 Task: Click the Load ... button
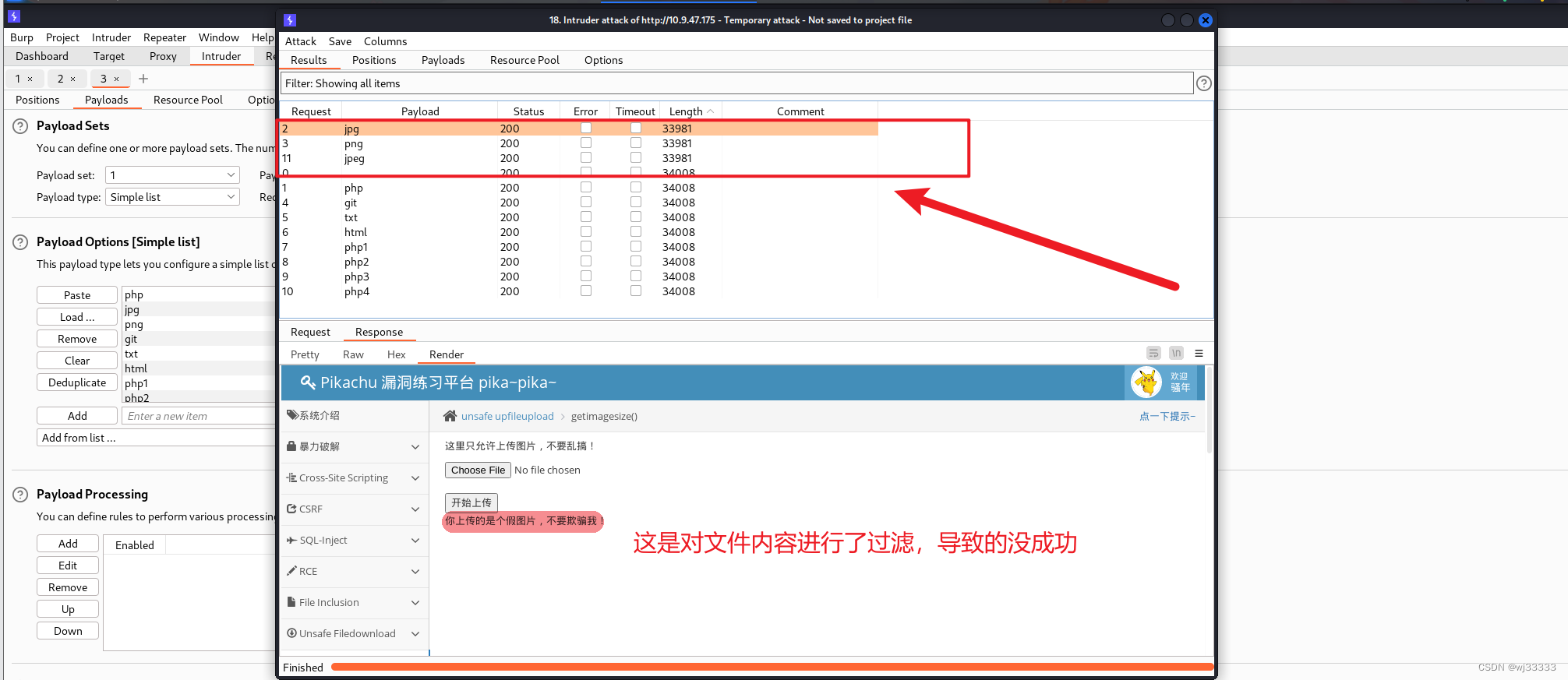[77, 317]
